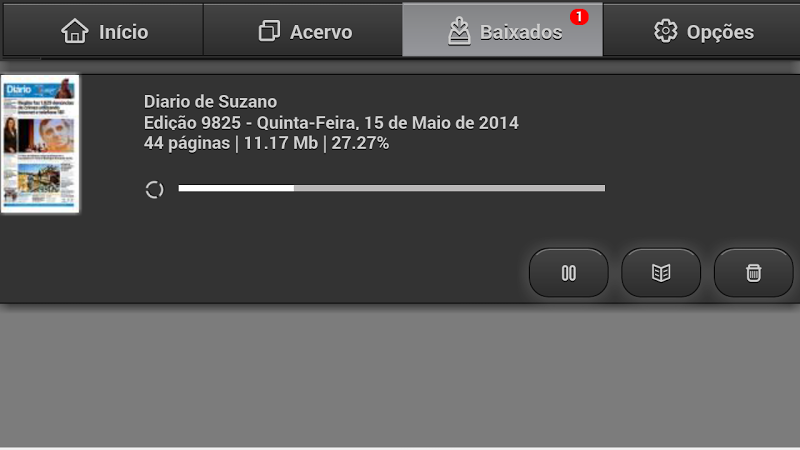Delete the download with the trash icon

[x=753, y=273]
